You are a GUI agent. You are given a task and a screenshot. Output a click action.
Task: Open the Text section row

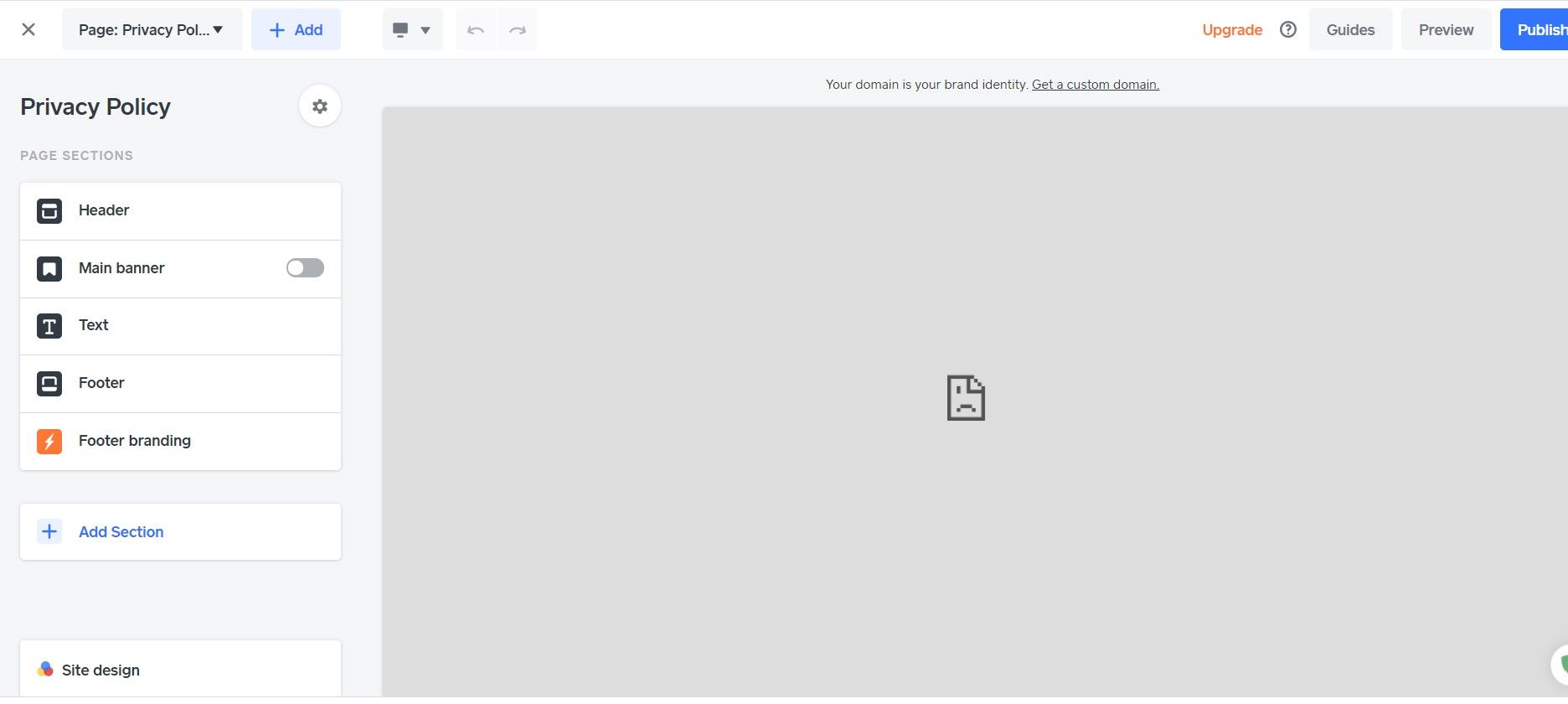tap(180, 326)
